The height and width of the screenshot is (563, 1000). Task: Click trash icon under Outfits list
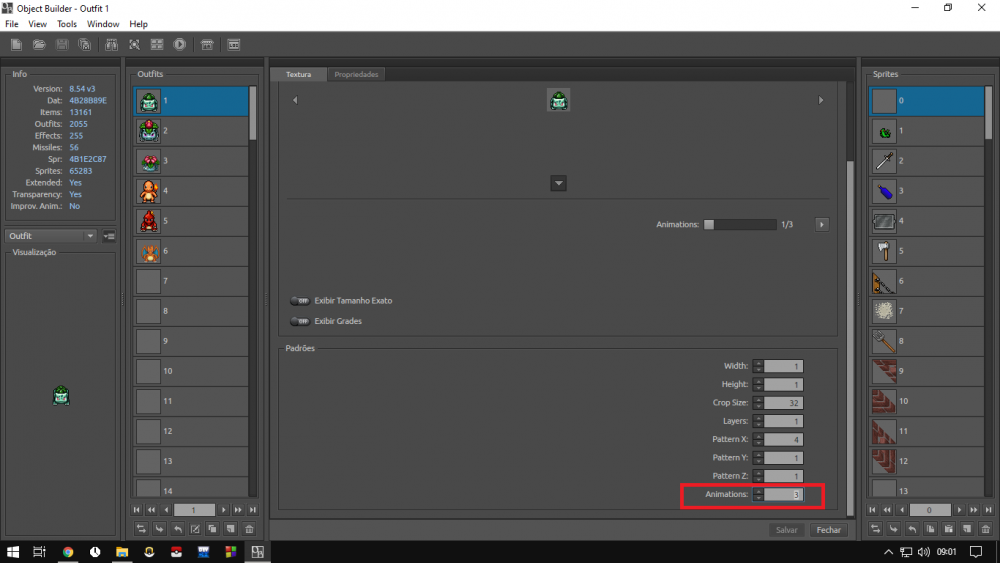[x=249, y=529]
